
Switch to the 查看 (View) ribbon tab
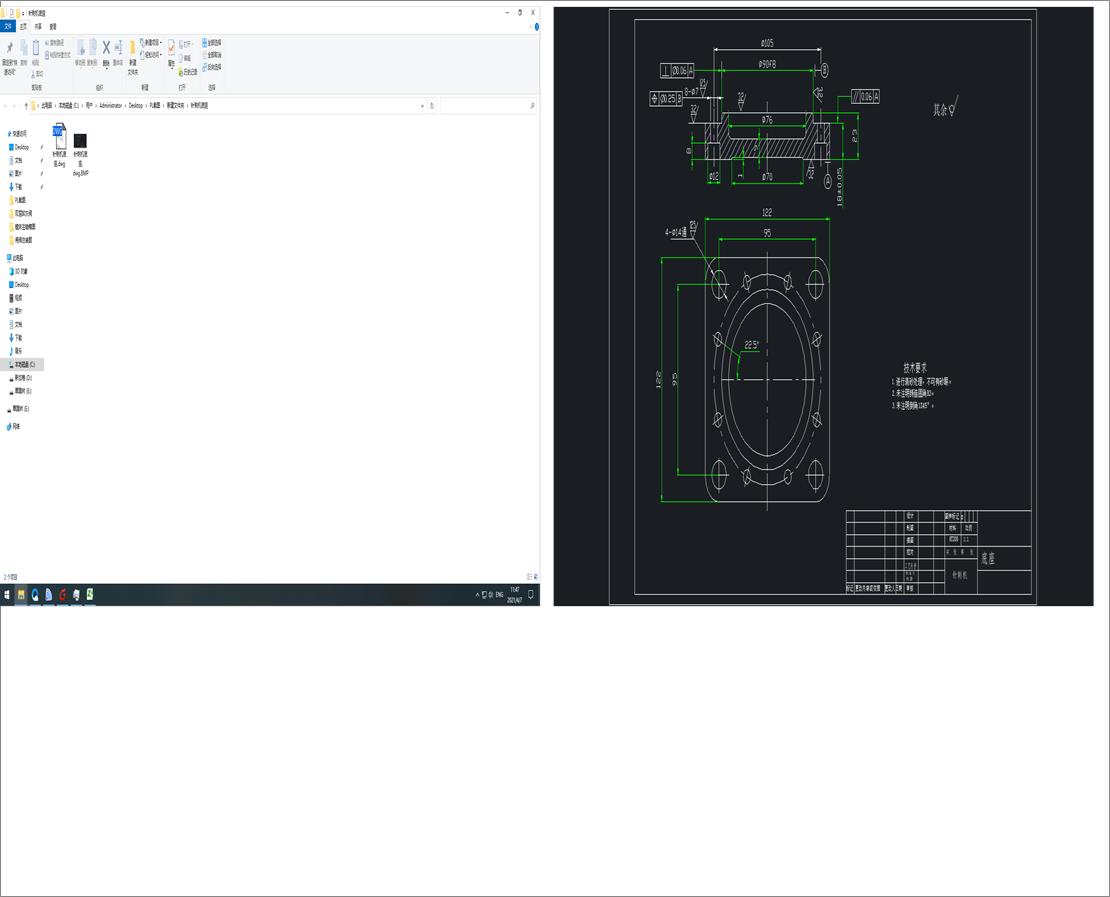[x=52, y=27]
